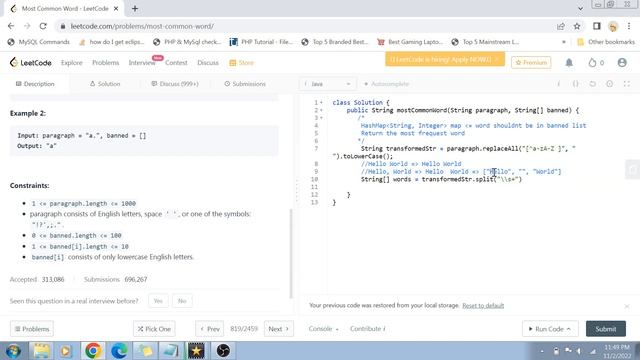
Task: Reload the page with the refresh icon
Action: tap(43, 26)
